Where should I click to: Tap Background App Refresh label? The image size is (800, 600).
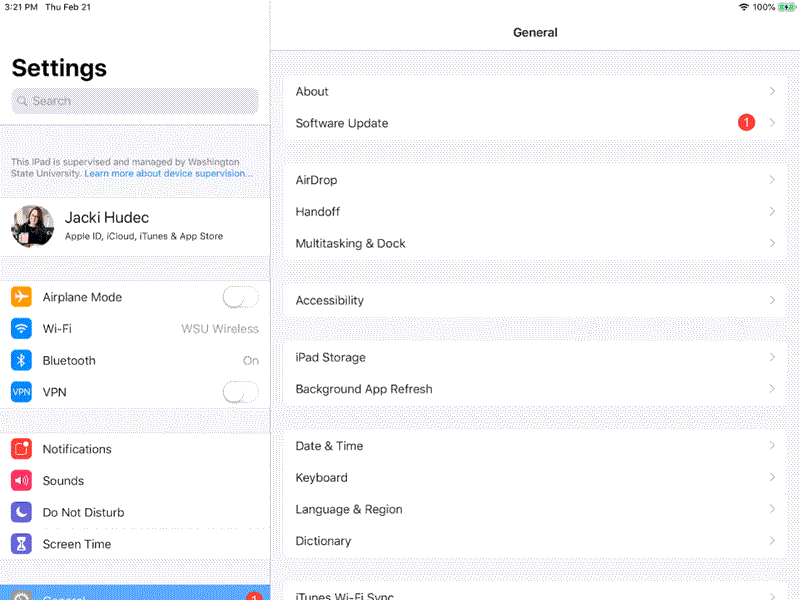coord(364,389)
